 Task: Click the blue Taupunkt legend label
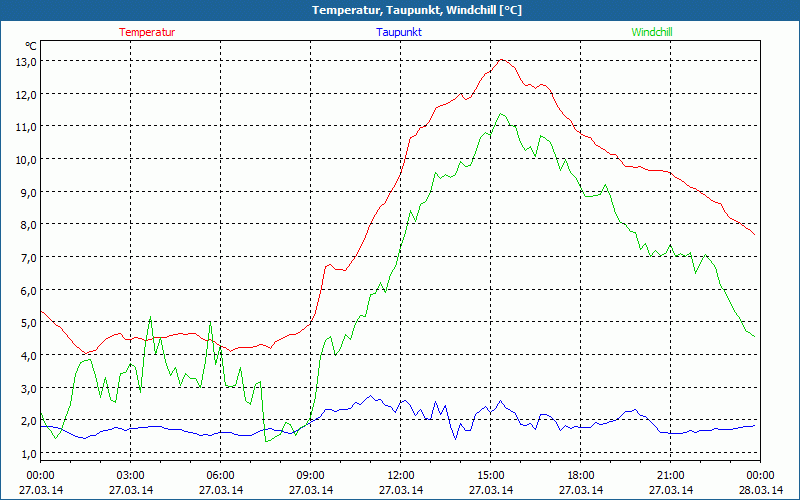coord(399,32)
